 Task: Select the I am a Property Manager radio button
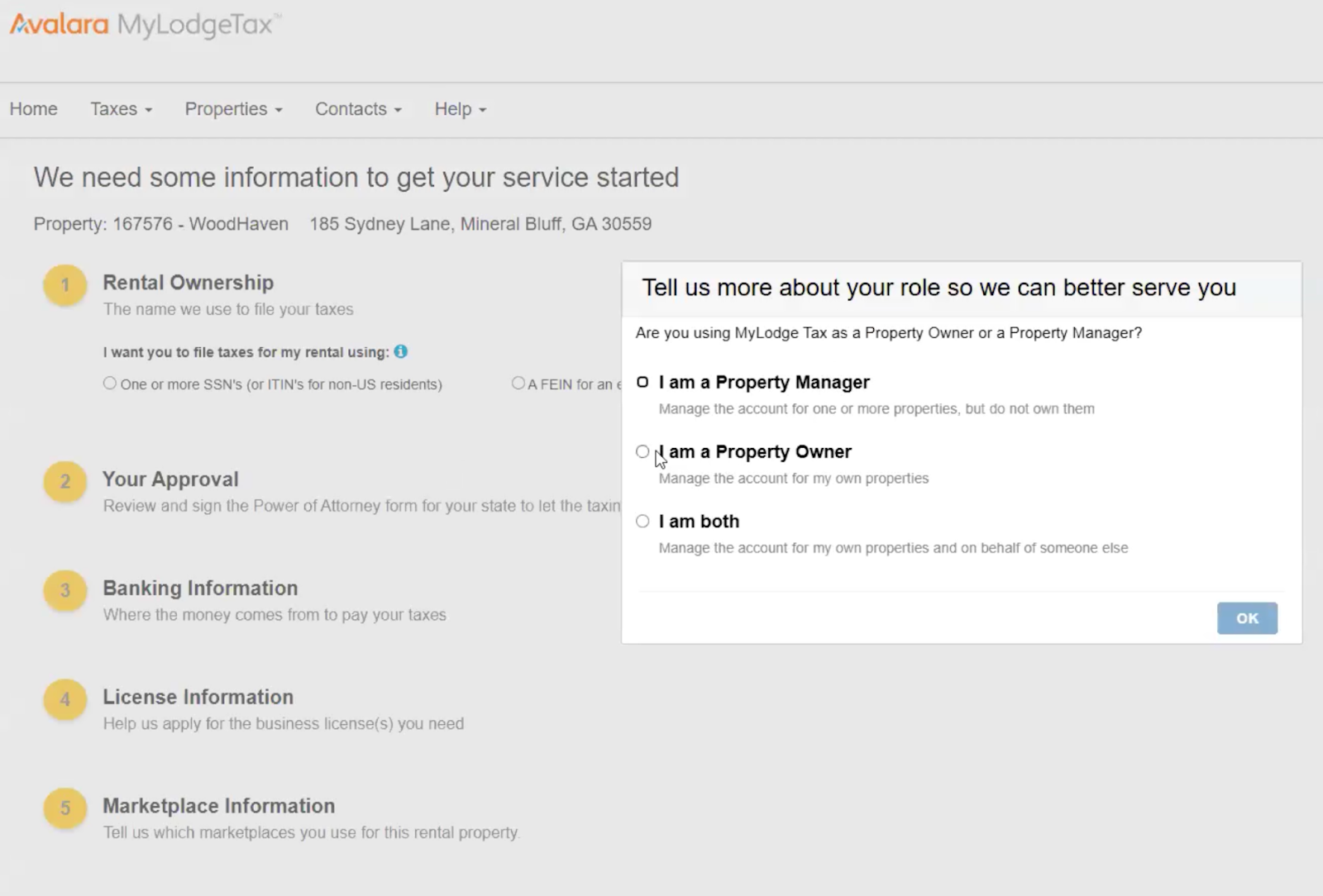[x=642, y=382]
